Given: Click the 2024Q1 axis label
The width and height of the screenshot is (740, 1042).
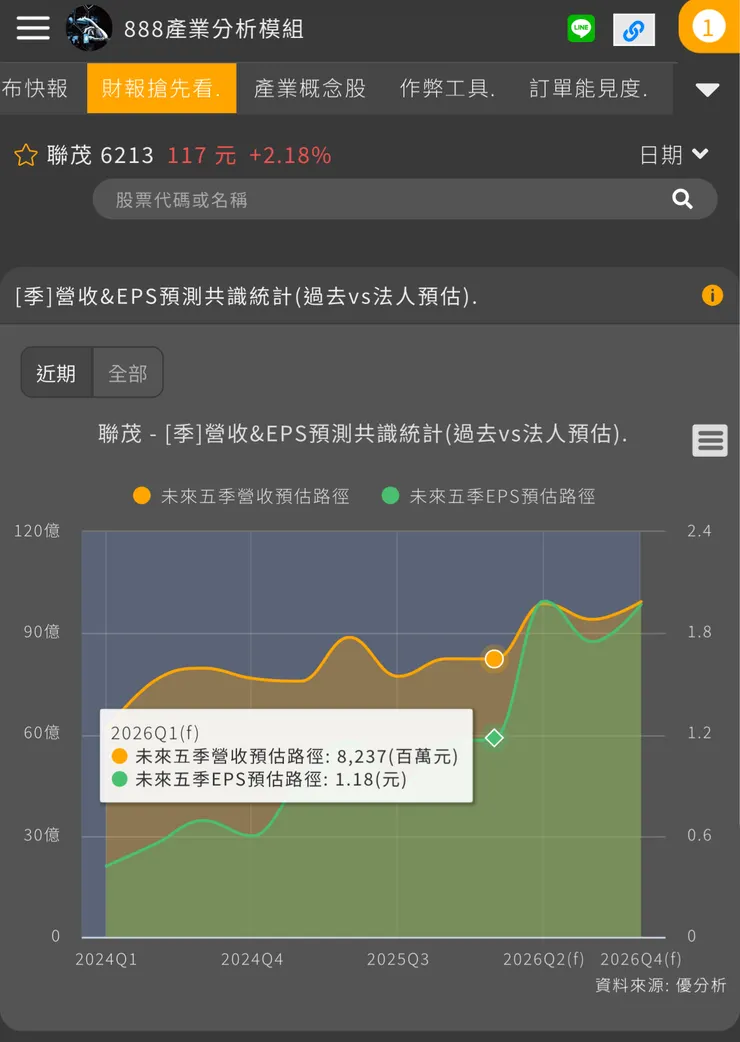Looking at the screenshot, I should (x=106, y=960).
